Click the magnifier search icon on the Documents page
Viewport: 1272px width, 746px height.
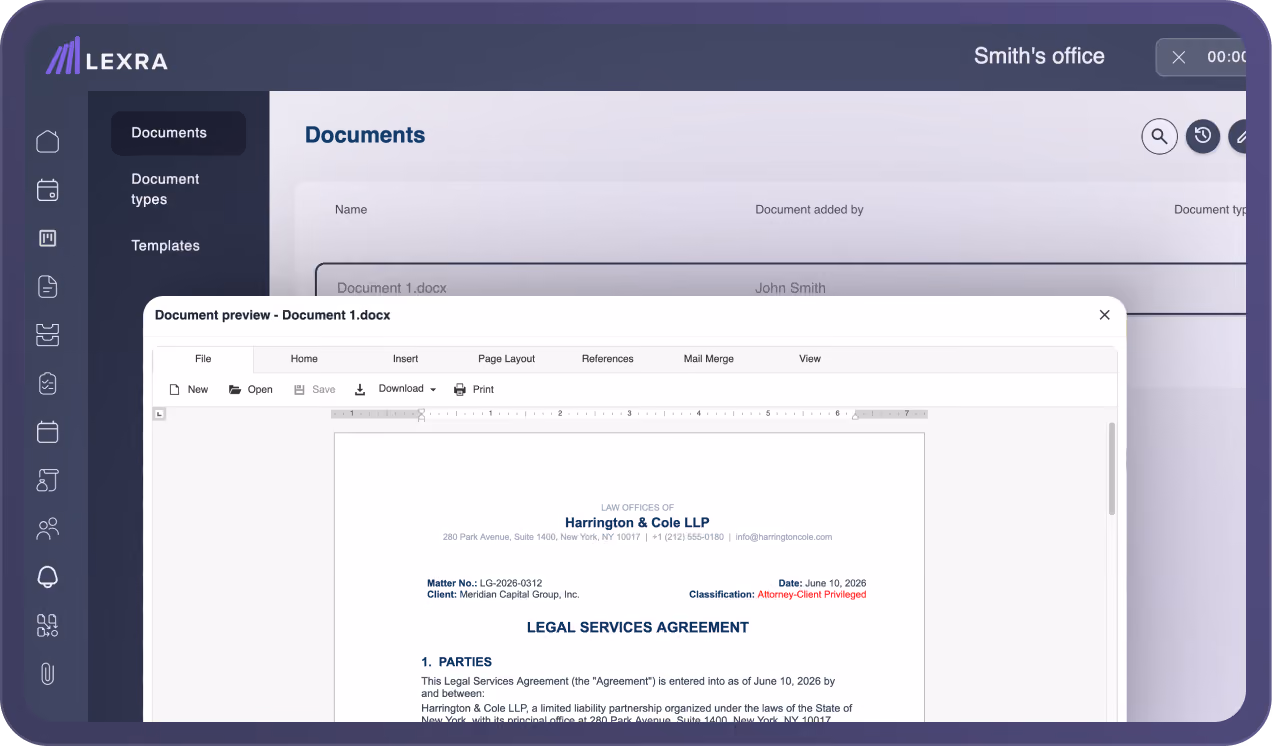[x=1159, y=136]
